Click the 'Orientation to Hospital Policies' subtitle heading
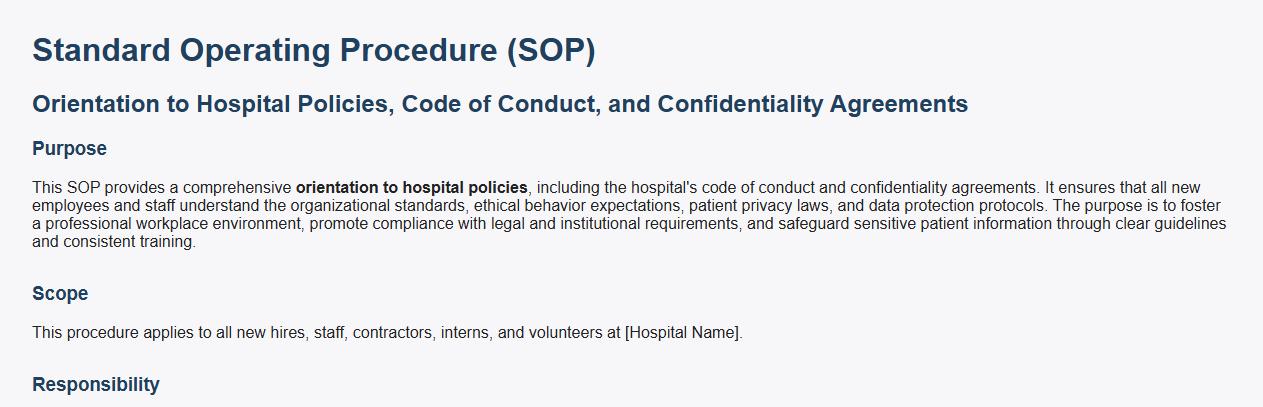The width and height of the screenshot is (1263, 407). point(499,104)
